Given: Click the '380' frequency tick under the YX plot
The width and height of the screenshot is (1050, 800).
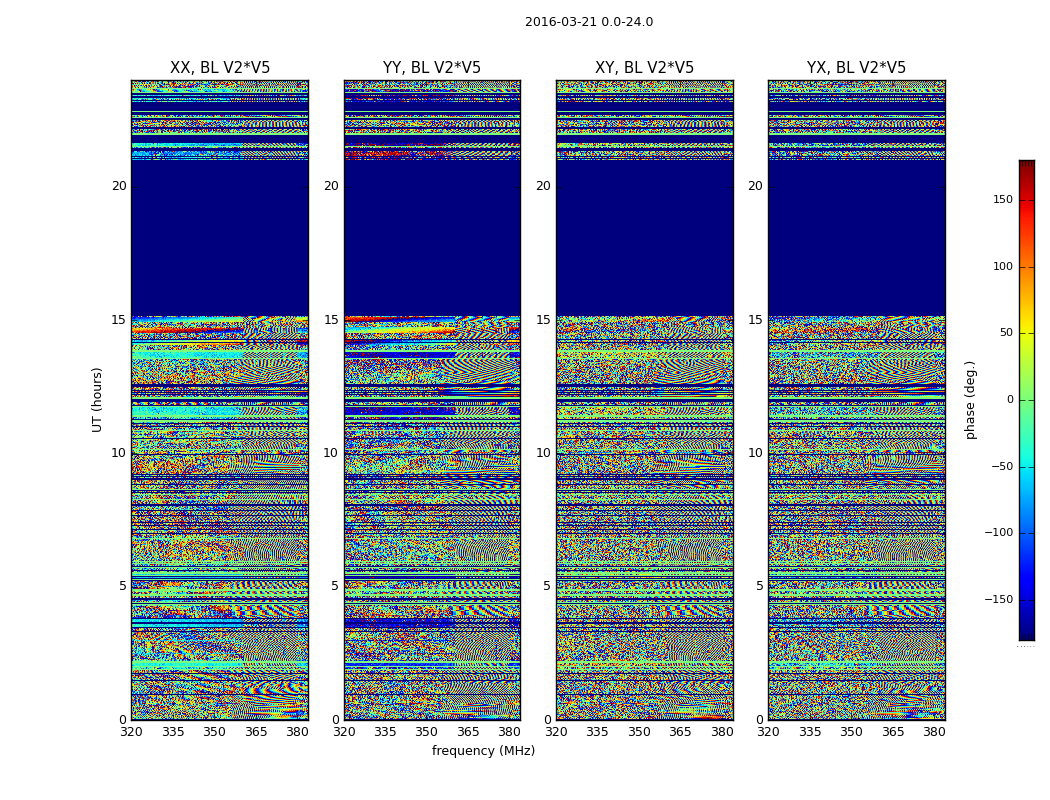Looking at the screenshot, I should [934, 732].
